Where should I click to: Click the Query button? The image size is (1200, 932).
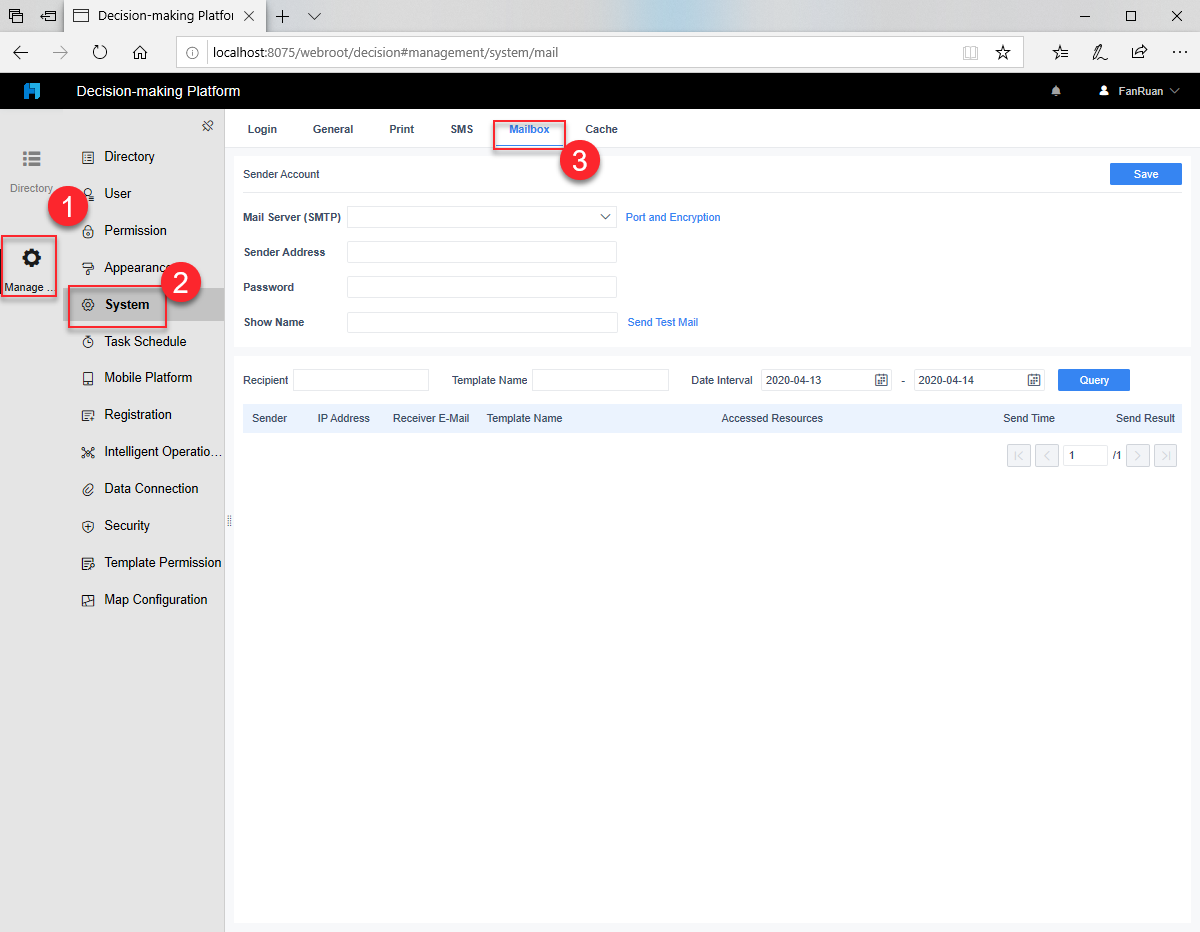1093,379
